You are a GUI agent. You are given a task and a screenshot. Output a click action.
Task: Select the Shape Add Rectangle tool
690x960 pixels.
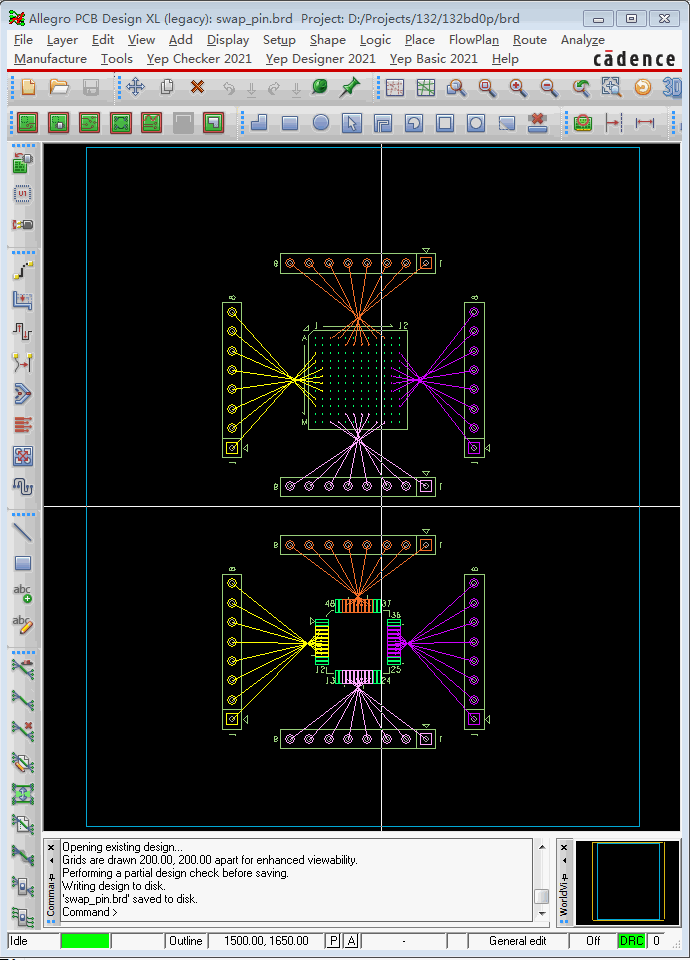coord(290,123)
